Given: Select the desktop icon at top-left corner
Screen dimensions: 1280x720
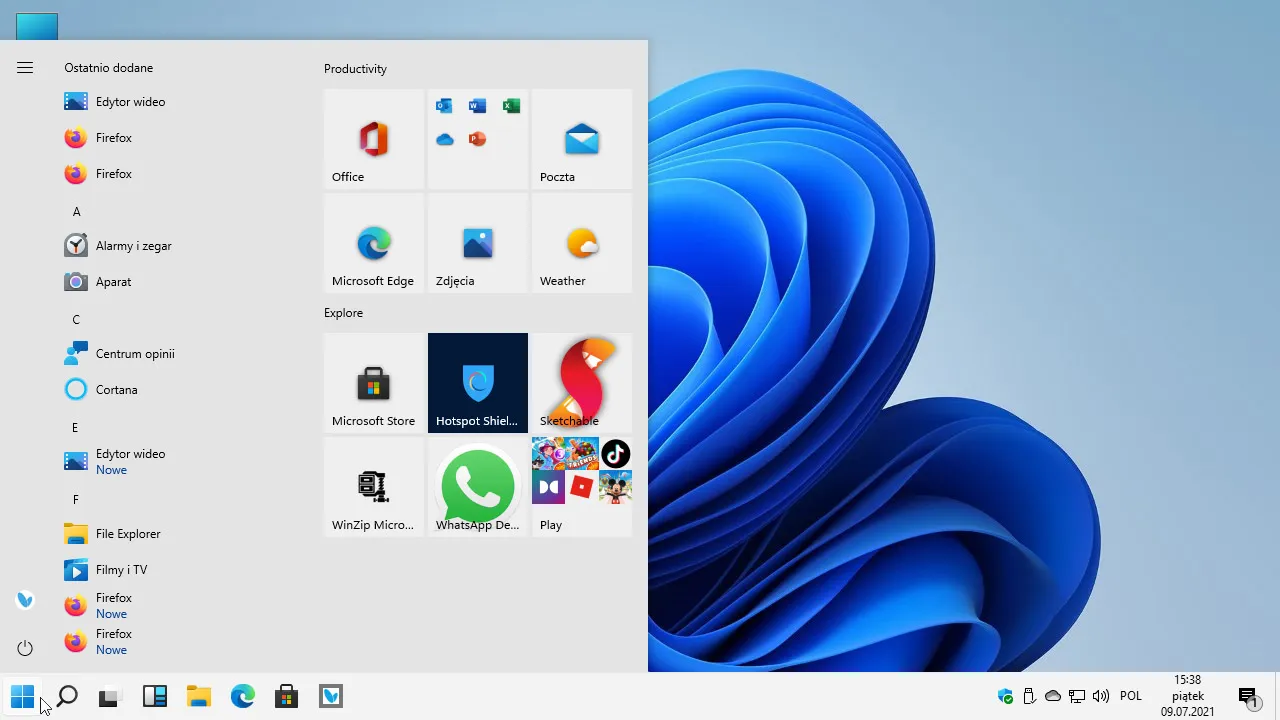Looking at the screenshot, I should (38, 27).
